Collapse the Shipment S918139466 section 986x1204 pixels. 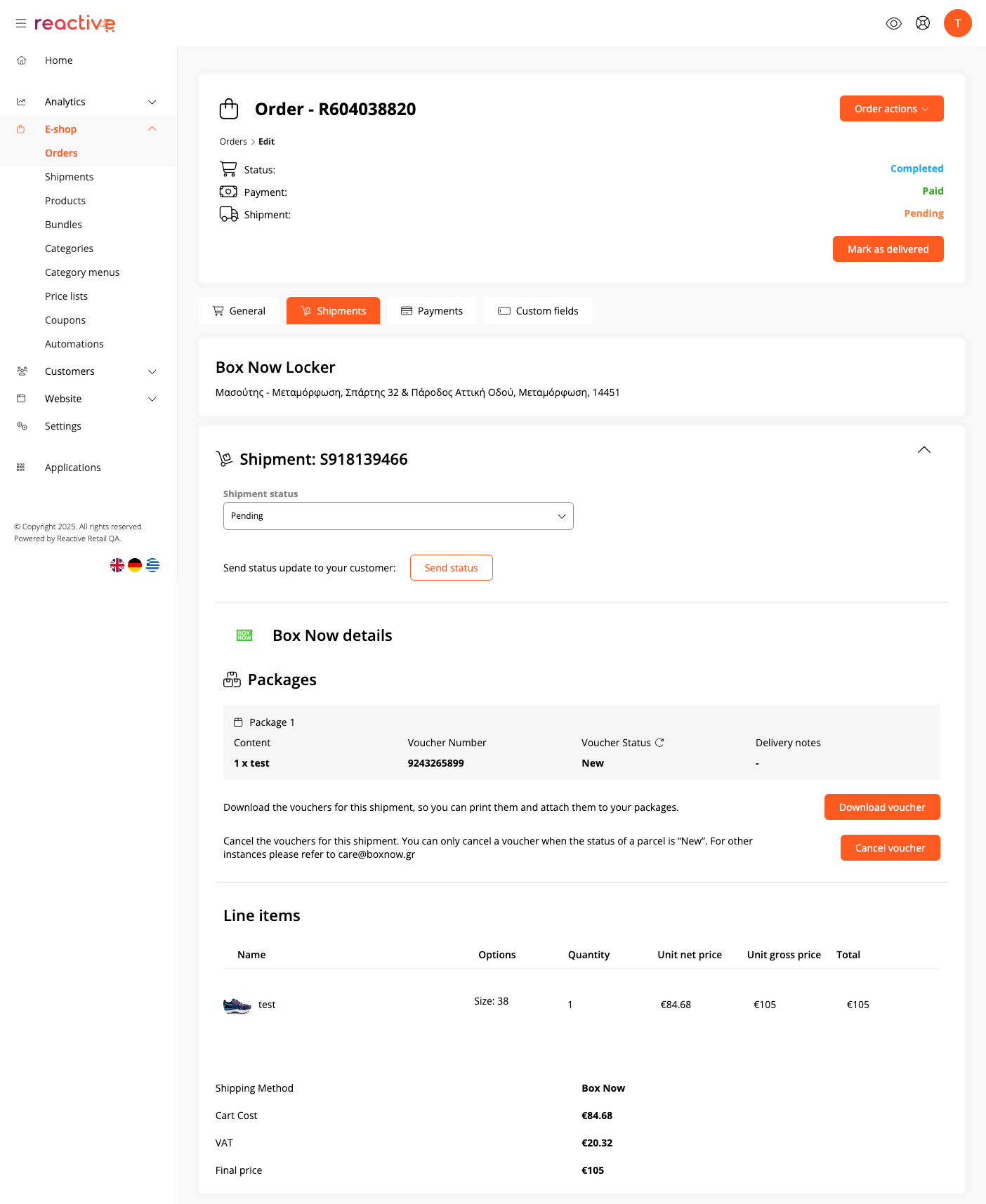click(x=923, y=450)
